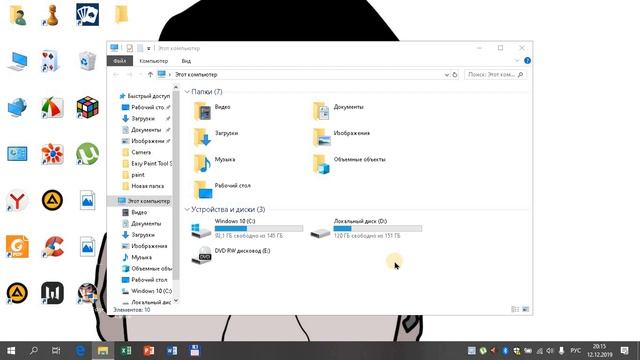Open the Рабочий стол folder in the Папки section
The image size is (640, 360).
pyautogui.click(x=222, y=189)
